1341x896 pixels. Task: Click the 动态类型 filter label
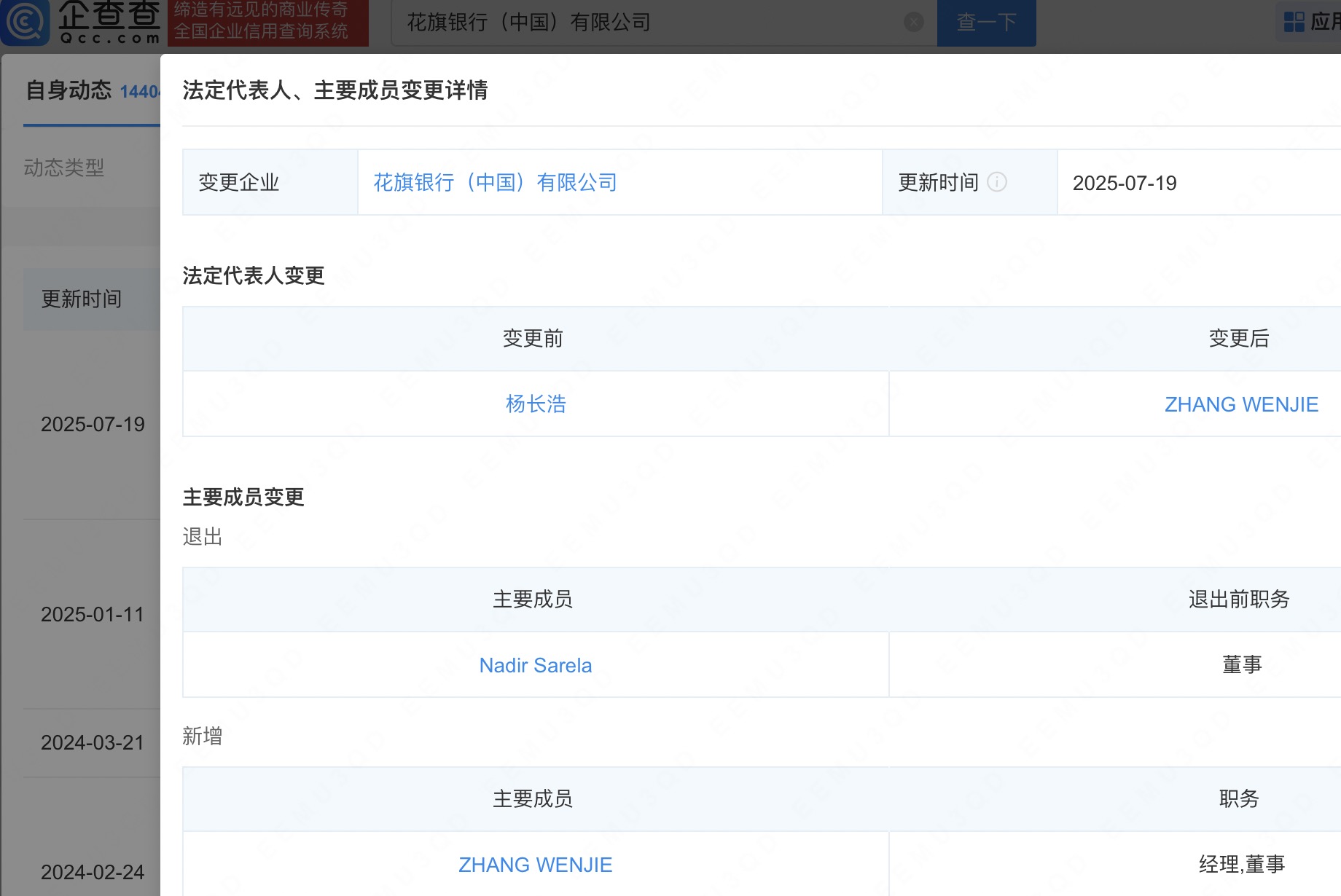64,168
